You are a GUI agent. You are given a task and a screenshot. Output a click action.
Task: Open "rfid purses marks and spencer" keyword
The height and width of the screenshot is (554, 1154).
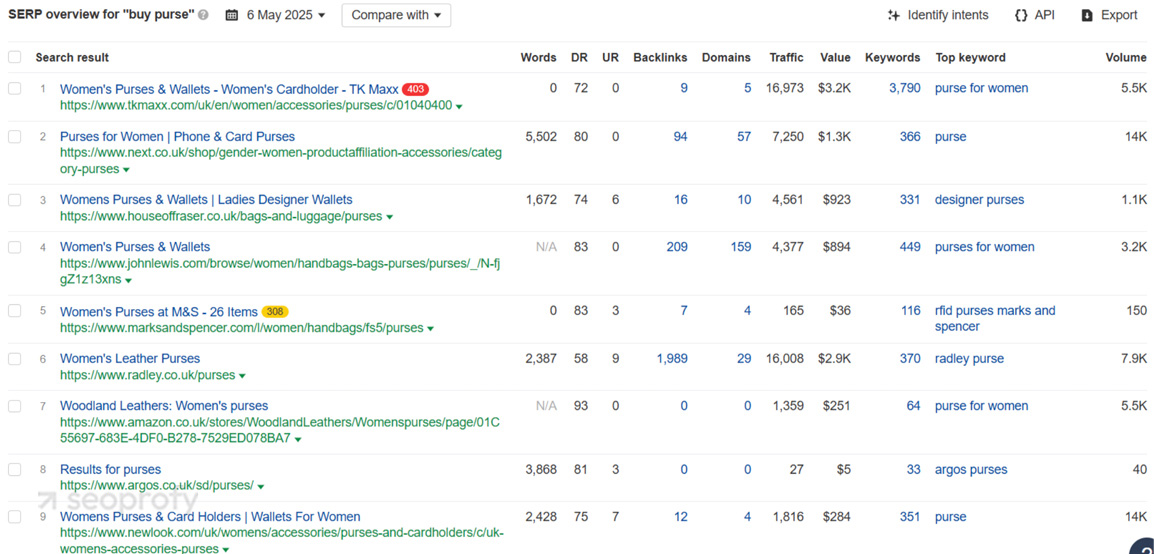tap(995, 319)
